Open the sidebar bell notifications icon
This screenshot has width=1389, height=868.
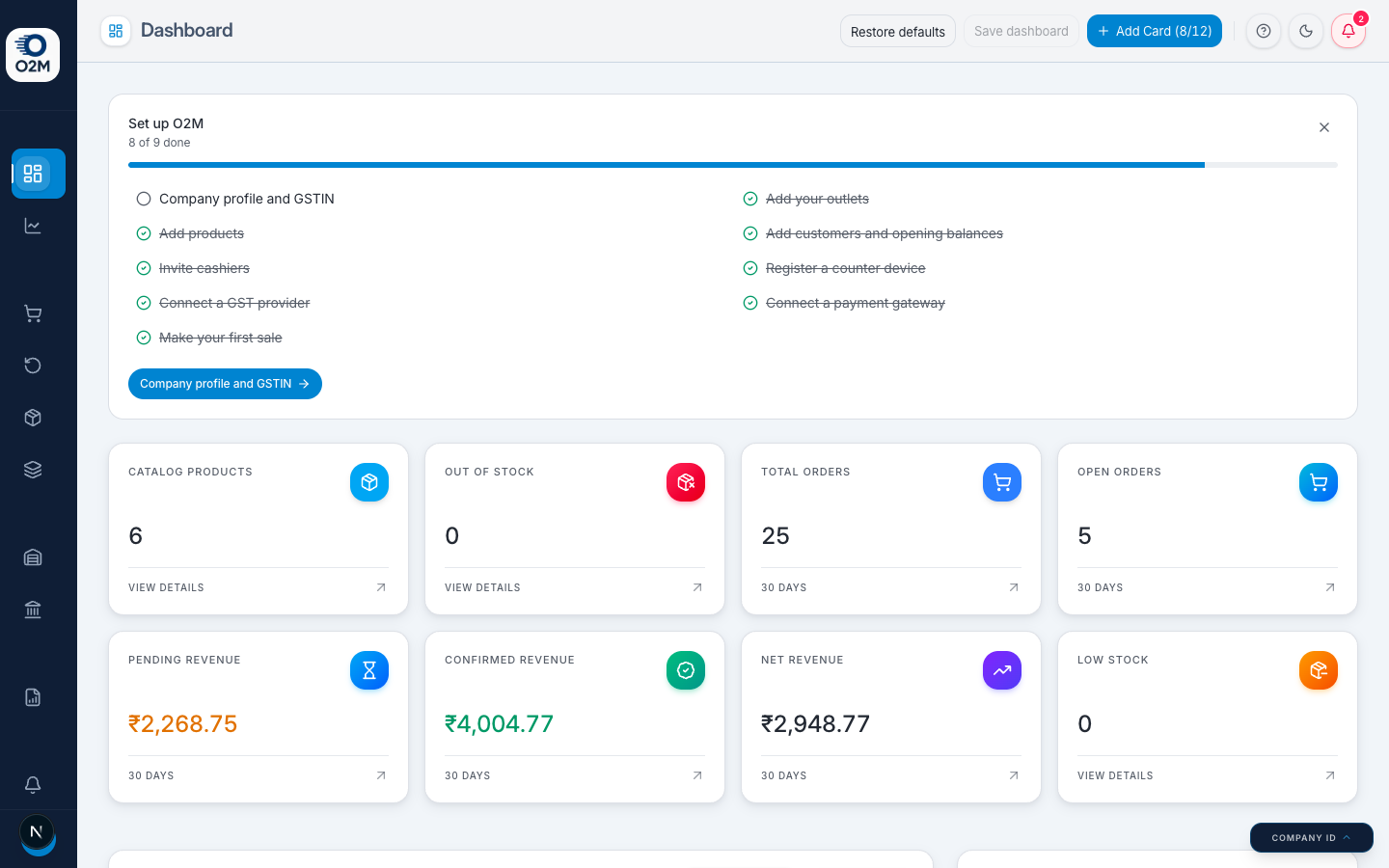coord(33,785)
